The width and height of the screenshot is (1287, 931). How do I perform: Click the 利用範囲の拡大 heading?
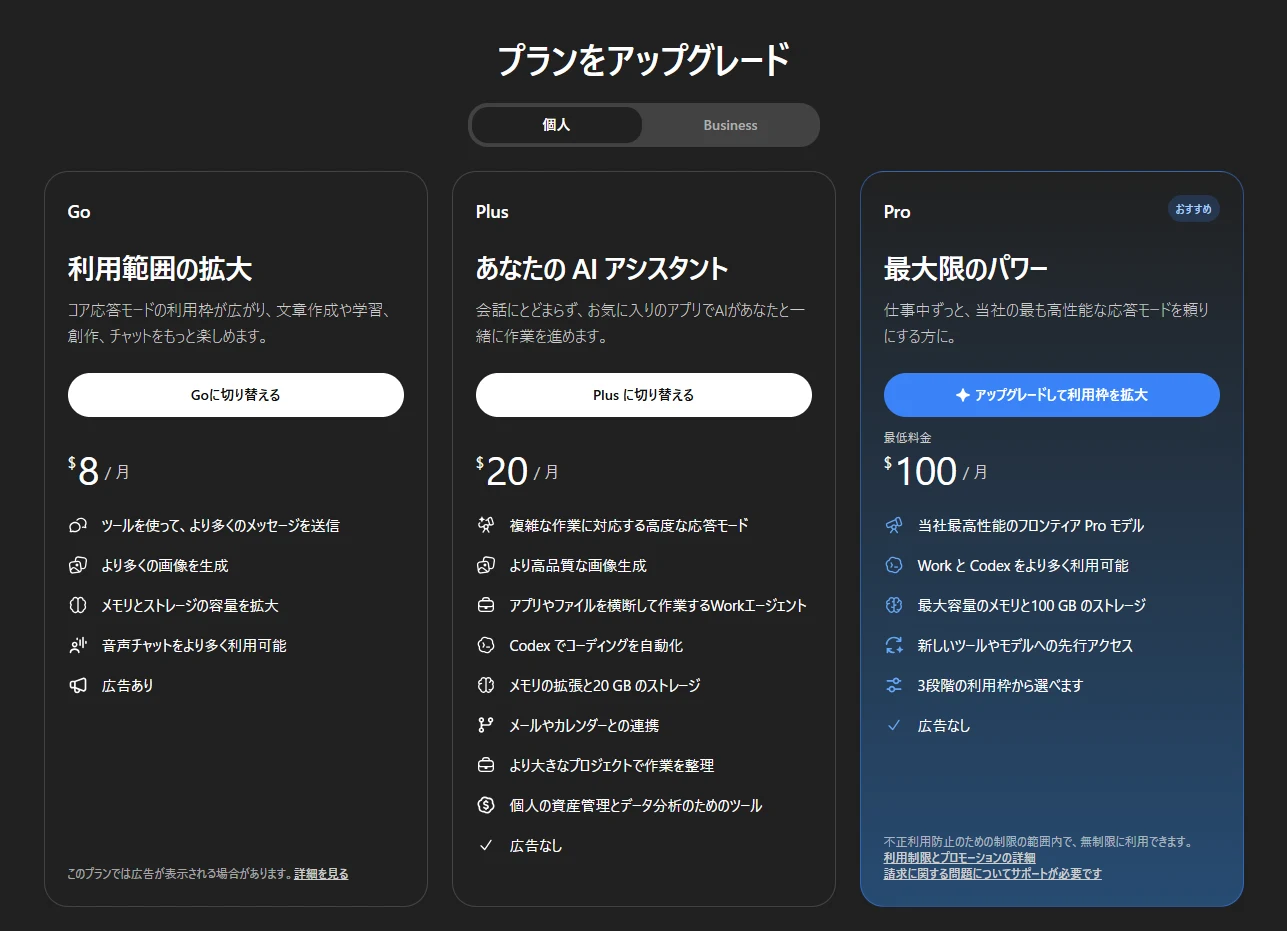coord(160,269)
